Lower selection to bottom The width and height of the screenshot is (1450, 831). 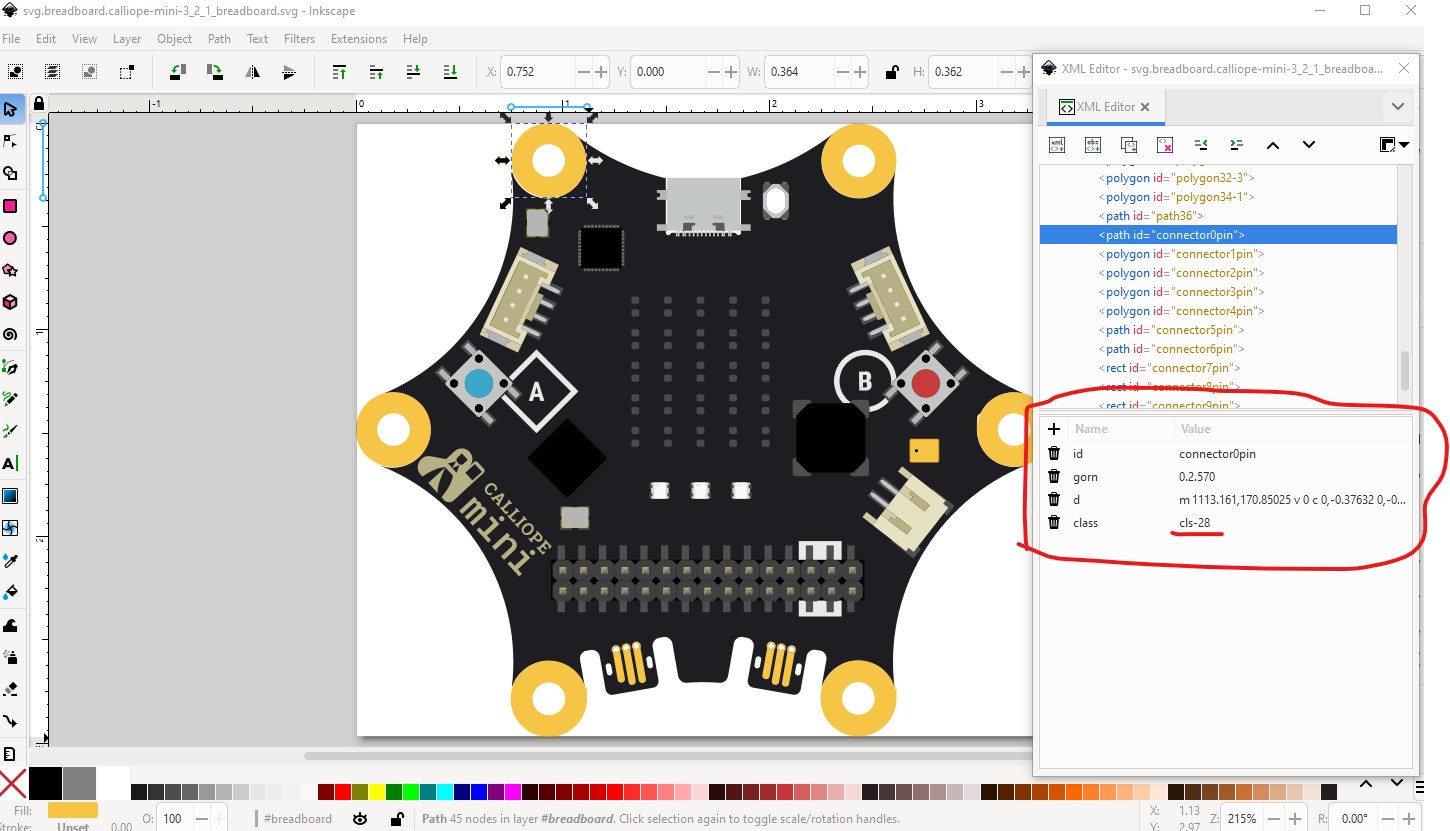[x=450, y=72]
